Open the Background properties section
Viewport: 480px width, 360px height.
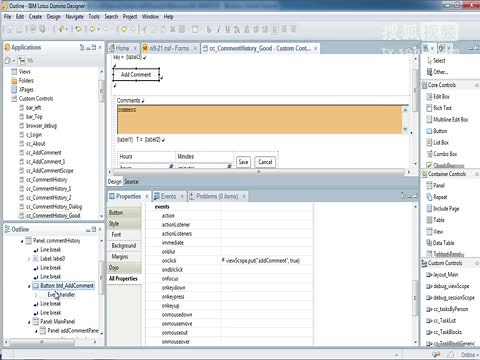click(125, 246)
